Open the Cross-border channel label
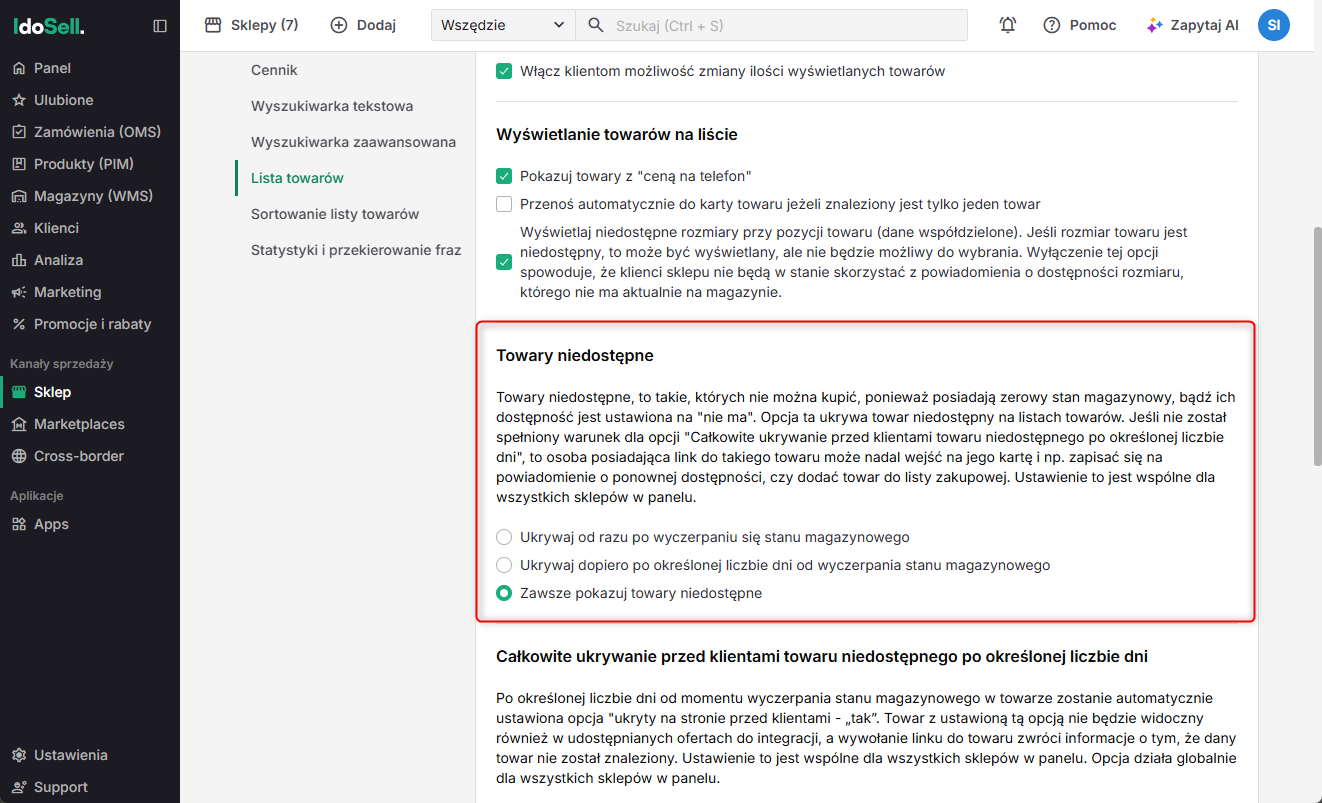Image resolution: width=1322 pixels, height=803 pixels. (79, 456)
